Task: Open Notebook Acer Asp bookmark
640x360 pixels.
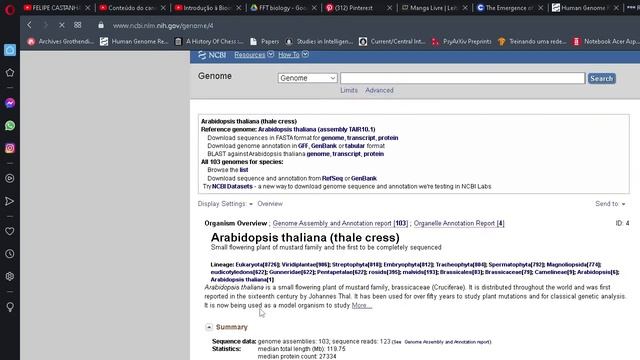Action: click(x=605, y=41)
